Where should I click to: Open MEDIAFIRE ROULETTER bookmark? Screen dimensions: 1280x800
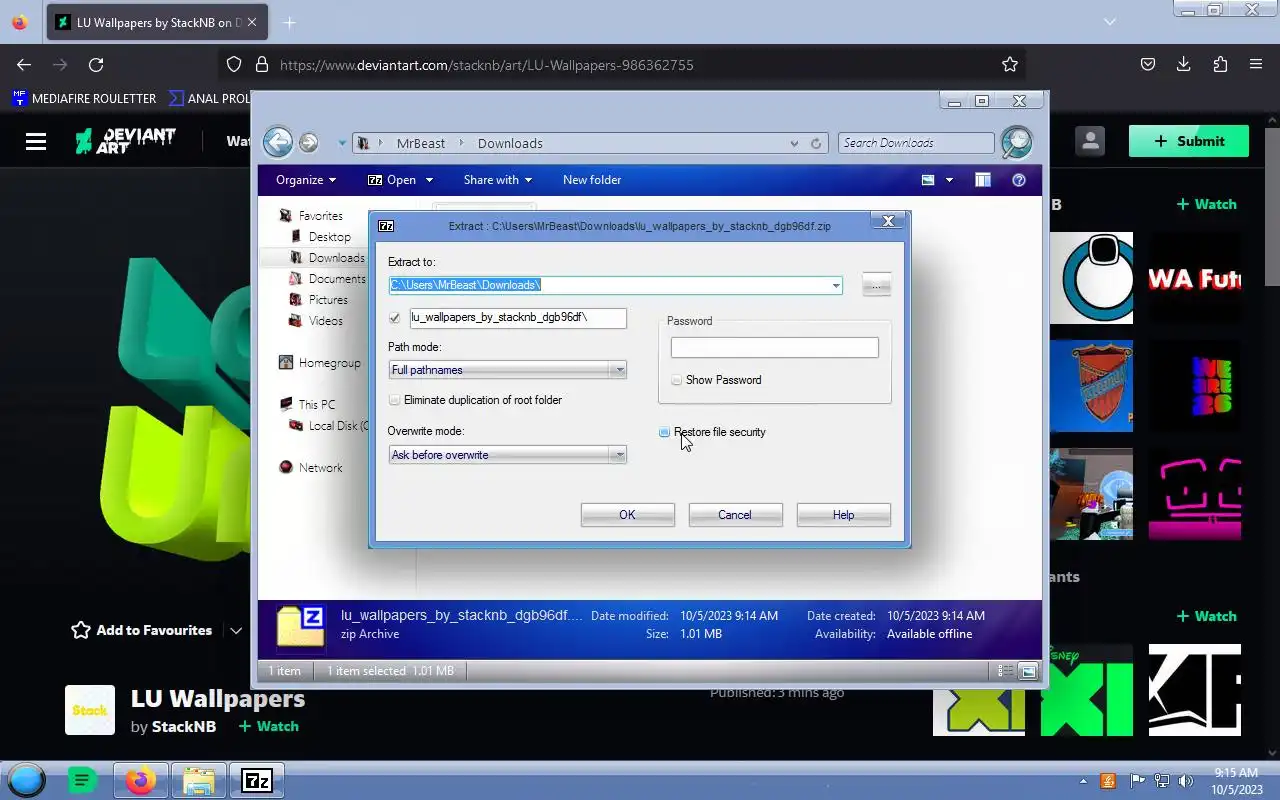click(x=84, y=98)
